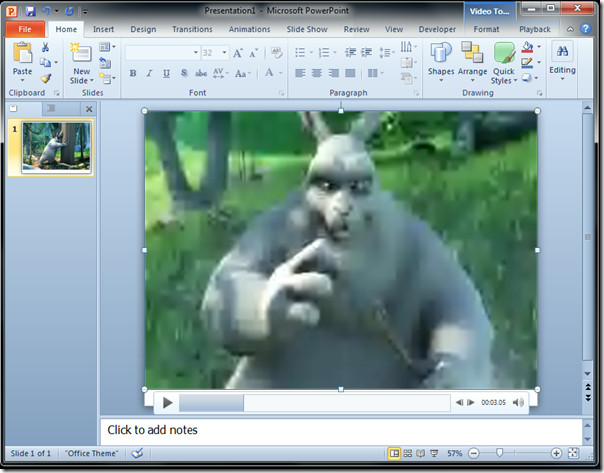Select the Format Painter brush
The height and width of the screenshot is (473, 604).
(45, 79)
